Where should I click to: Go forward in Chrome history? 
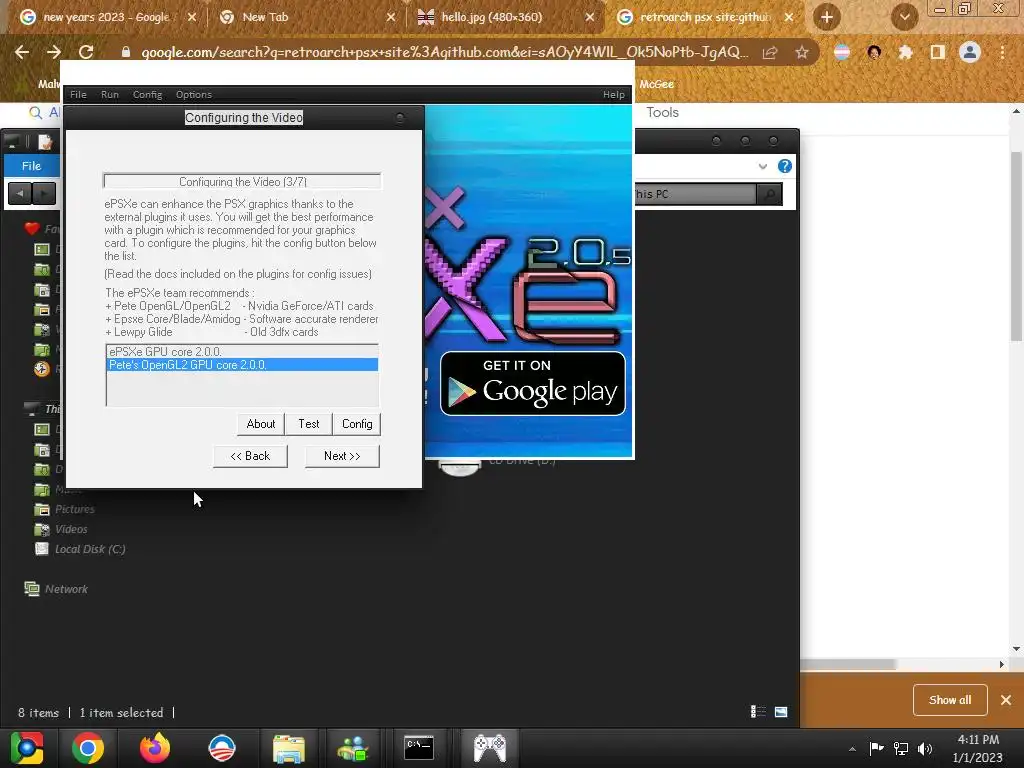54,52
